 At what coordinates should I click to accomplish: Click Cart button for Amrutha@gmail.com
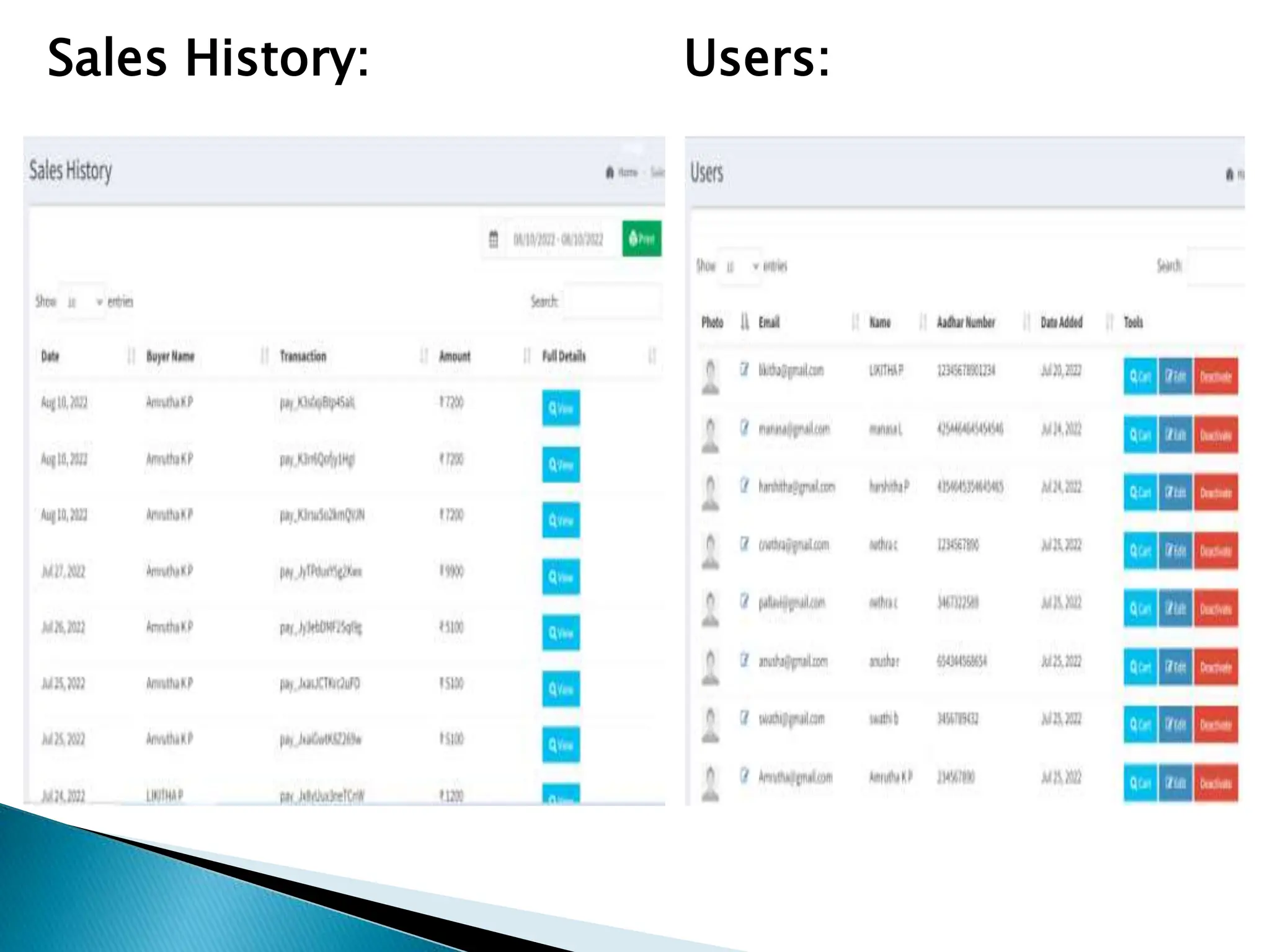coord(1140,783)
